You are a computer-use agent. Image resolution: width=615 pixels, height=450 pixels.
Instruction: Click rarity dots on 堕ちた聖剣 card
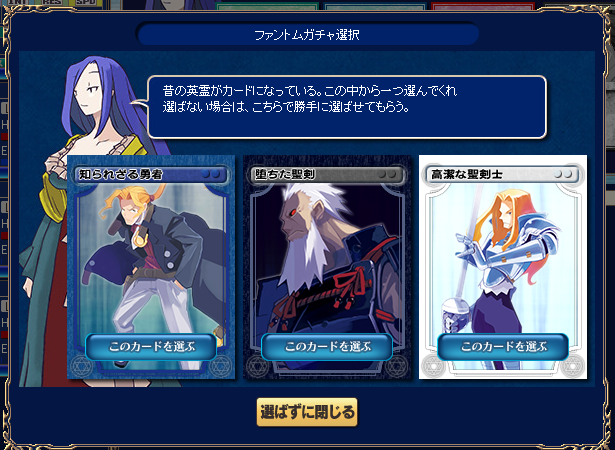point(387,174)
